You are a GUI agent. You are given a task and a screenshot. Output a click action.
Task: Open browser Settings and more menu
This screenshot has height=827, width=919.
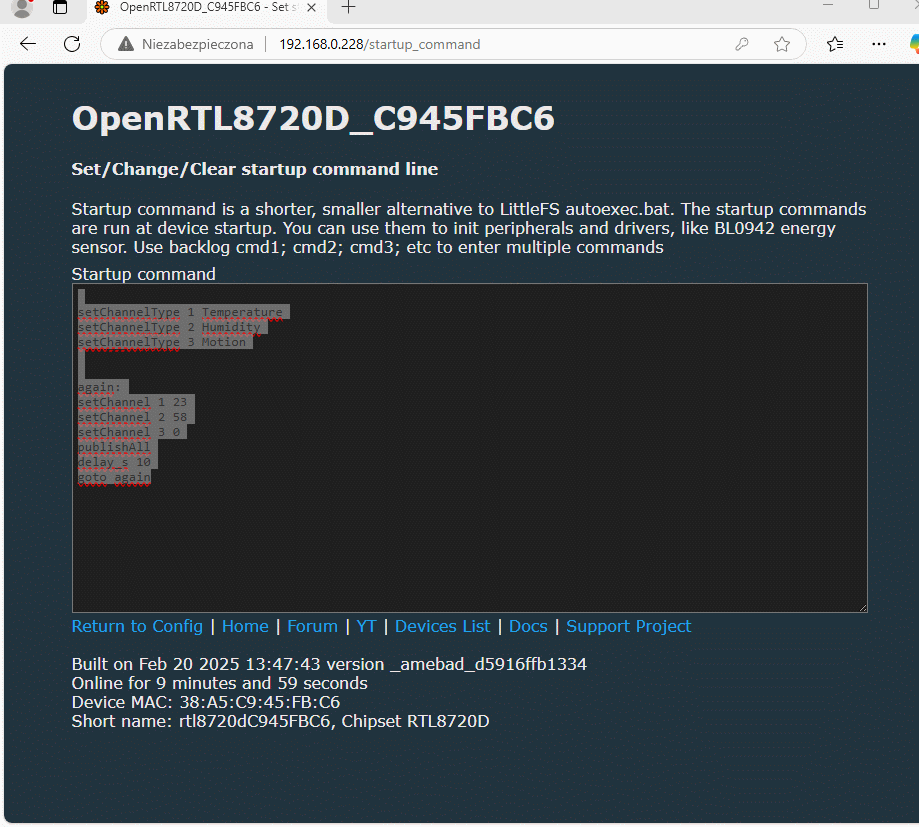(879, 44)
